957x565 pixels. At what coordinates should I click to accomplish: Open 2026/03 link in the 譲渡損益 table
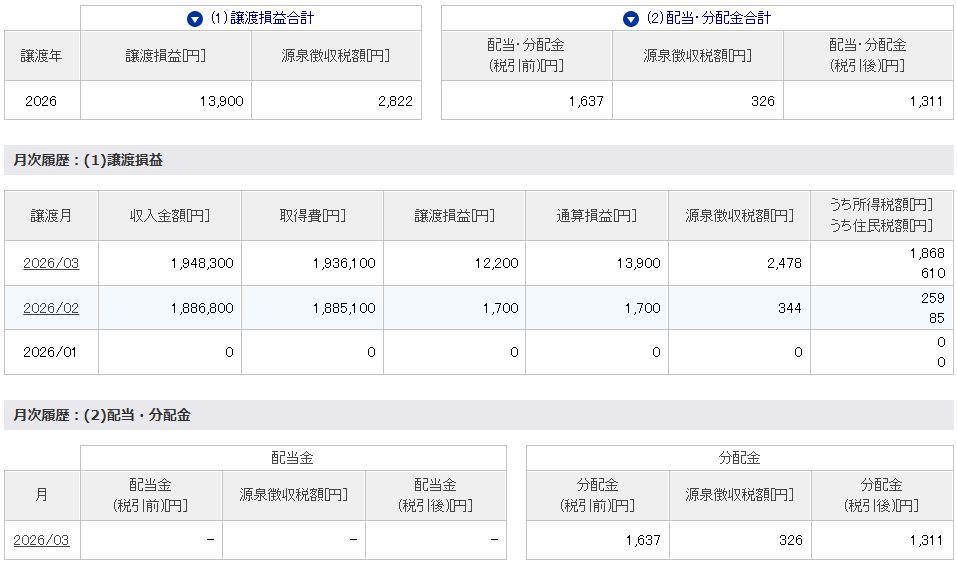click(x=51, y=263)
